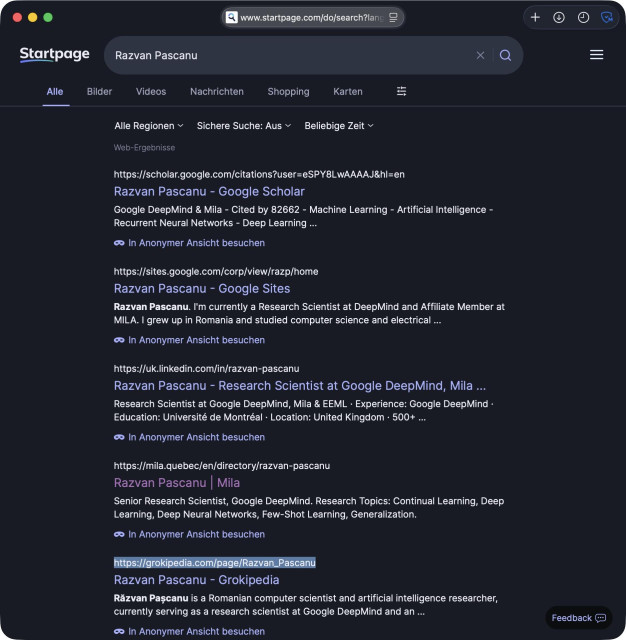Open the hamburger menu
This screenshot has height=640, width=626.
(596, 55)
